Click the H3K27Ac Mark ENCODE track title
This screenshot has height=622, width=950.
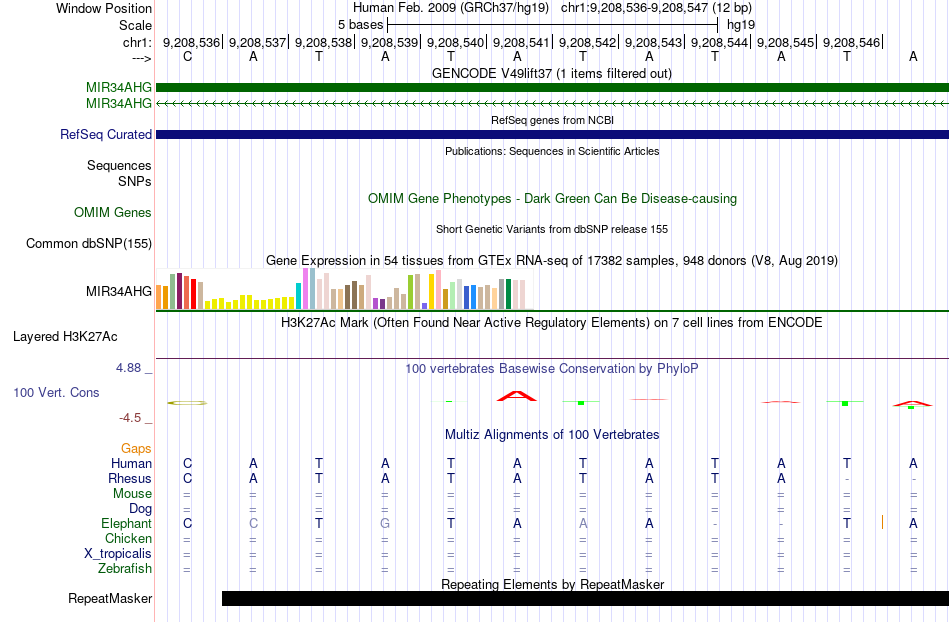click(552, 322)
